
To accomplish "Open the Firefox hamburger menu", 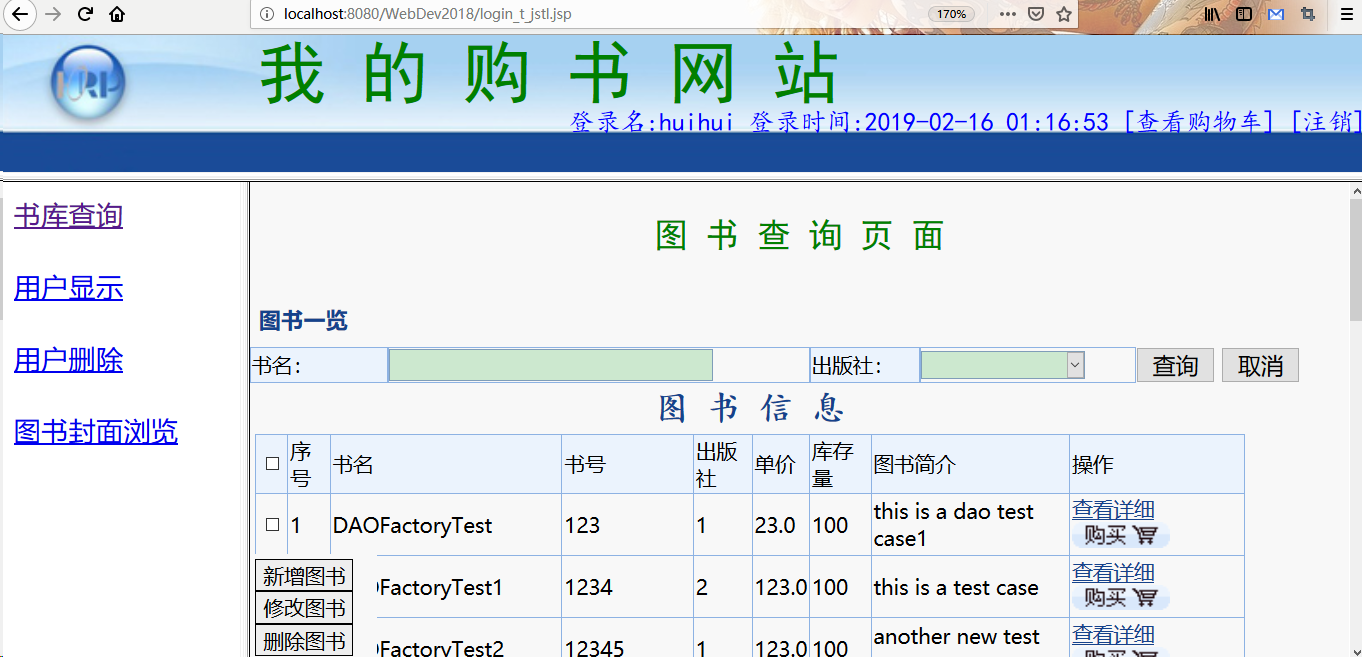I will [1343, 14].
